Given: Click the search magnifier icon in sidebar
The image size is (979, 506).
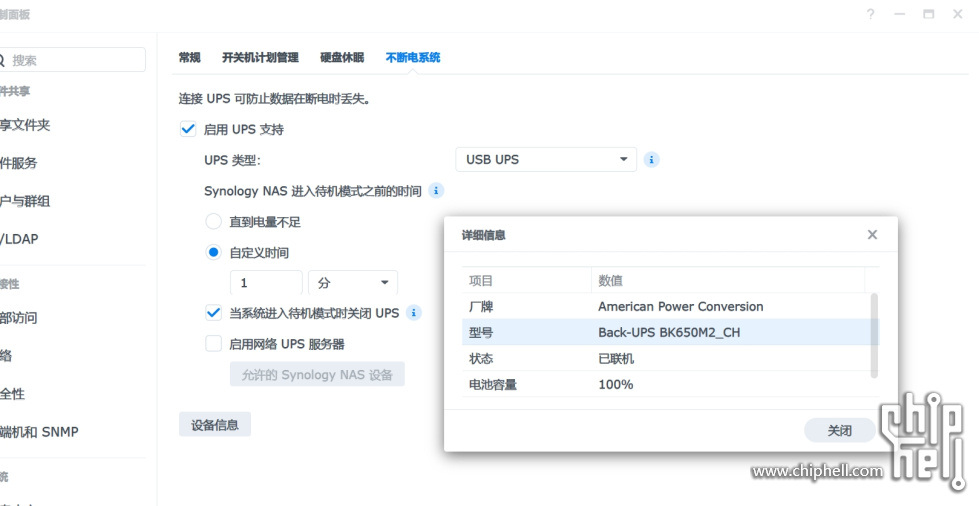Looking at the screenshot, I should coord(2,61).
